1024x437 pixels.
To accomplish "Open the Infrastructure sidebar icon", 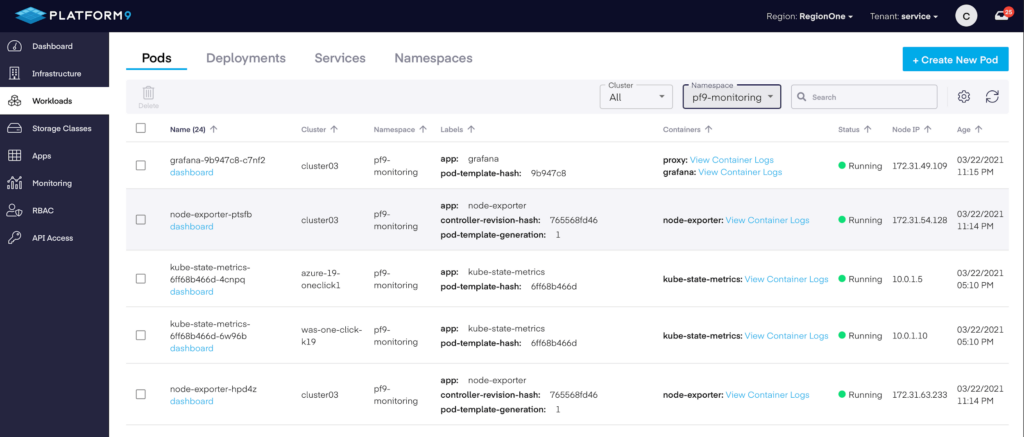I will (x=14, y=74).
